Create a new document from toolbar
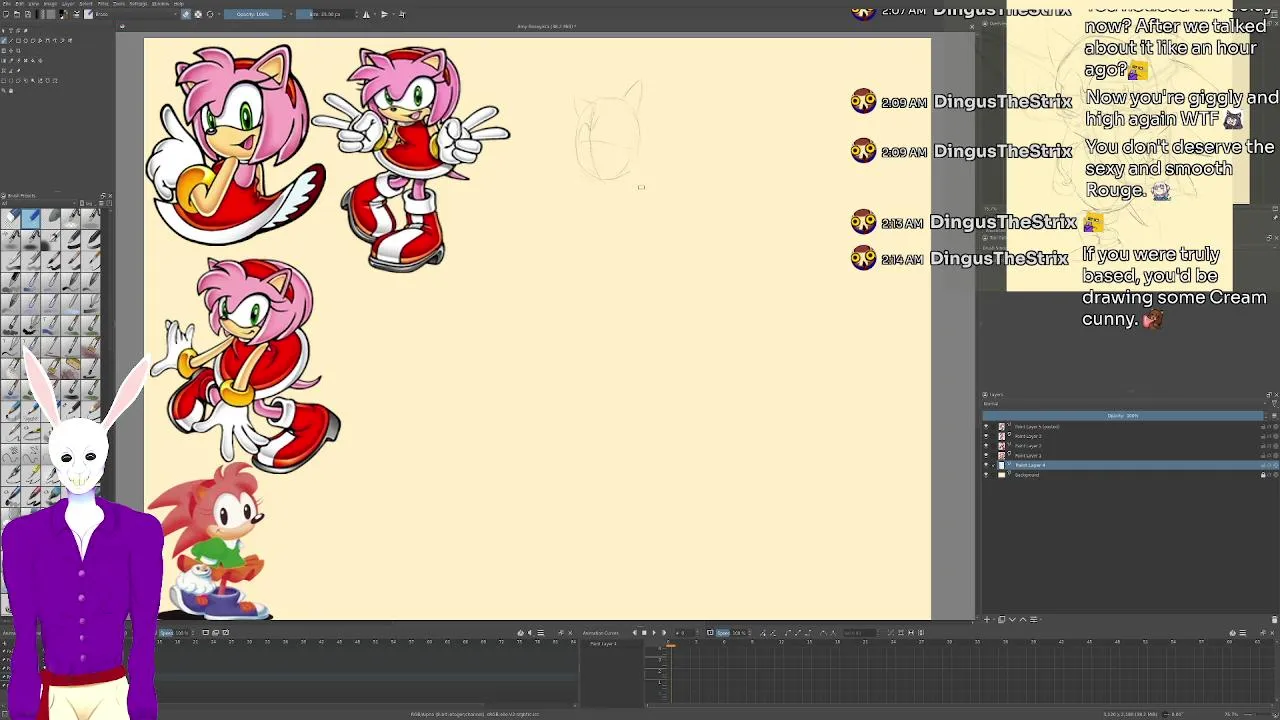Viewport: 1280px width, 720px height. coord(6,14)
